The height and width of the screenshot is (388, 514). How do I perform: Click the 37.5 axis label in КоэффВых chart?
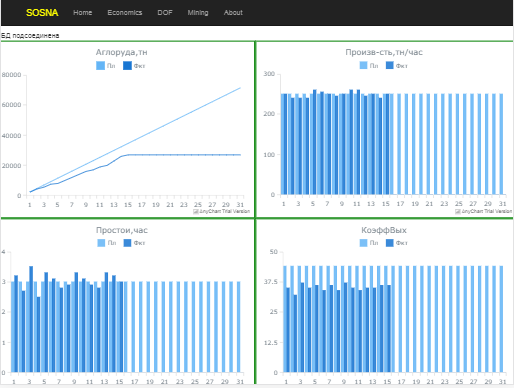(x=271, y=282)
